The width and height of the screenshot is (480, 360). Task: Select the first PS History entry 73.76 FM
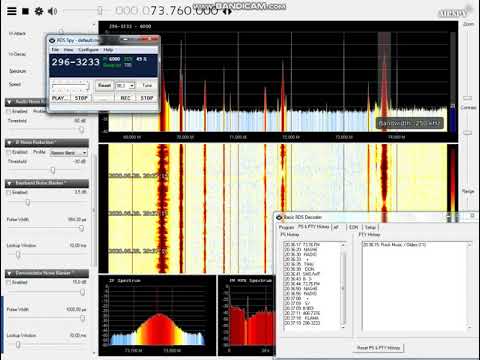[x=302, y=245]
